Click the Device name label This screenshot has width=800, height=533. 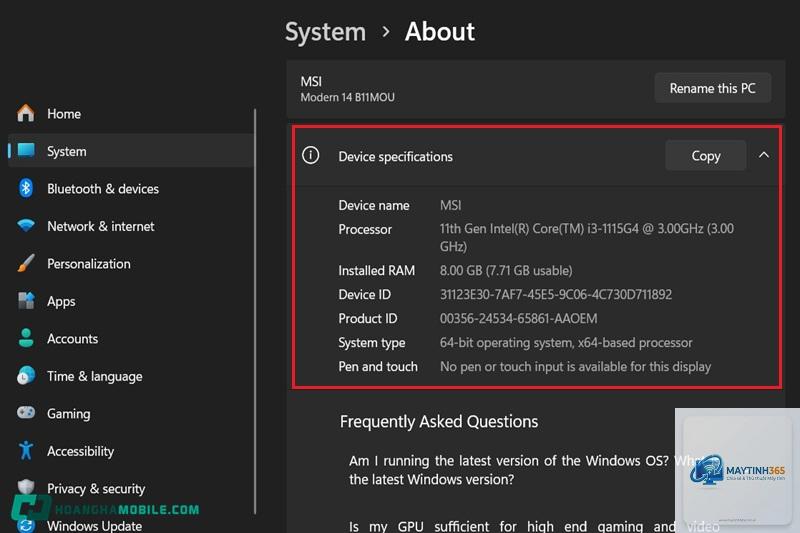pos(373,205)
